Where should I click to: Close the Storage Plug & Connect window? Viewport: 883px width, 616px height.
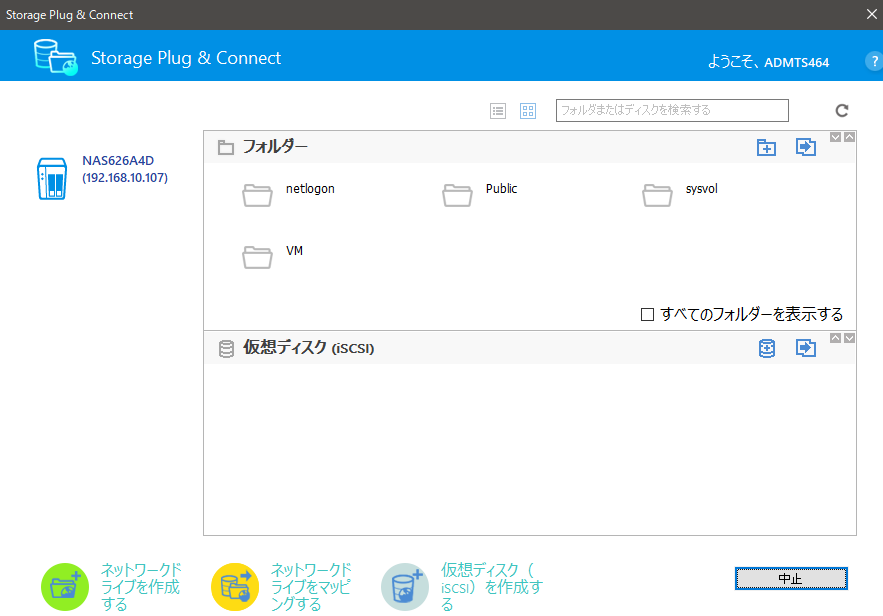pos(871,14)
